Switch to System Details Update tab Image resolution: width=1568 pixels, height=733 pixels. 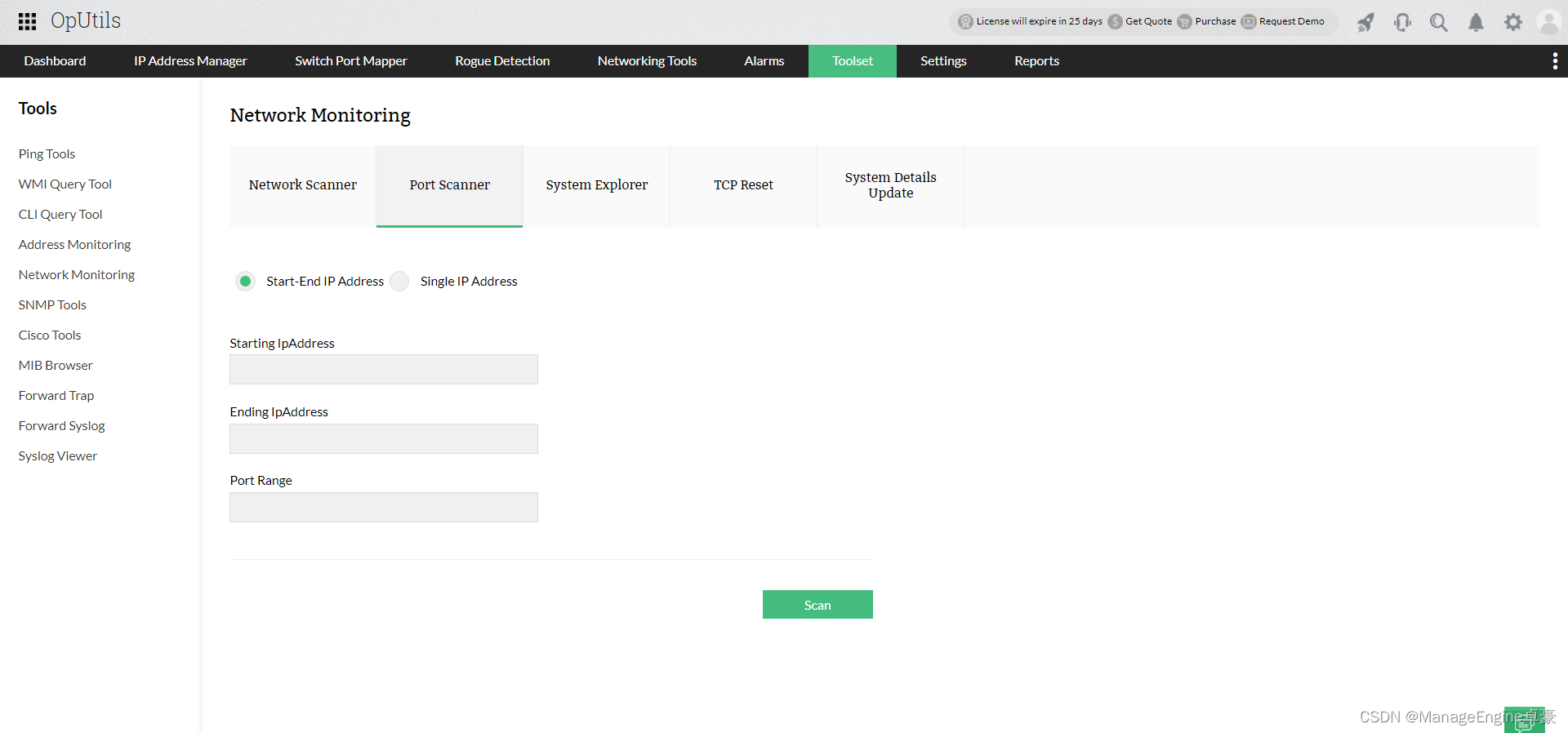pyautogui.click(x=891, y=185)
